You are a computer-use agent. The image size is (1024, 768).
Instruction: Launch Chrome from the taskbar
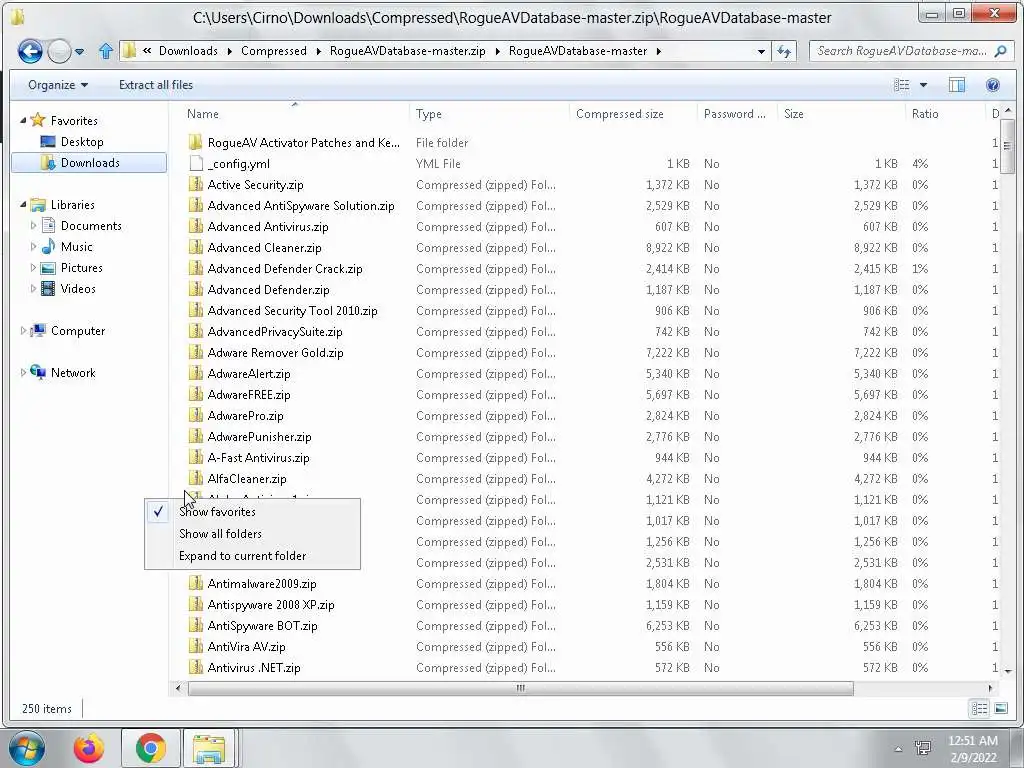[x=150, y=748]
